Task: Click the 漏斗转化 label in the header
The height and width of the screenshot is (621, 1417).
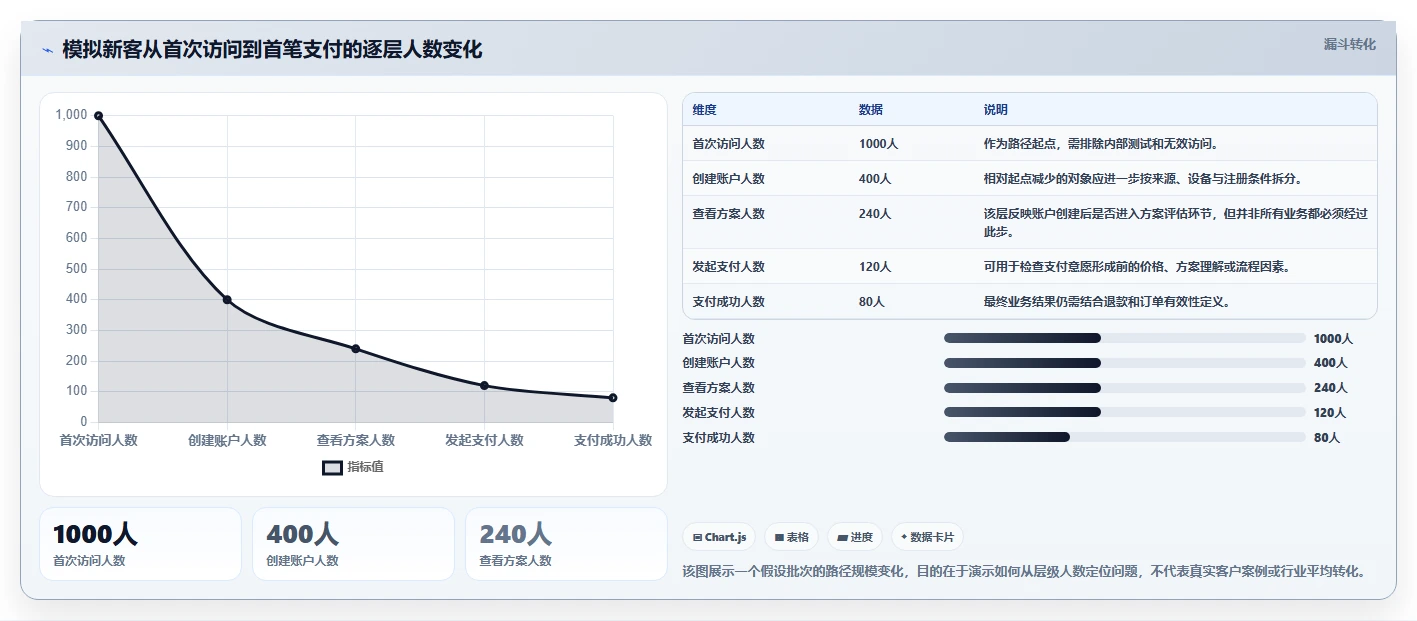Action: pyautogui.click(x=1349, y=44)
